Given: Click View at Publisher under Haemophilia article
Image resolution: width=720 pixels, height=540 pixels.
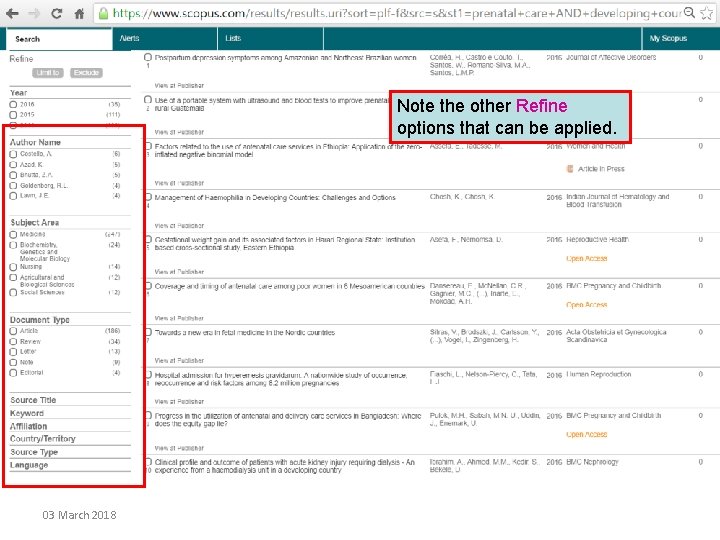Looking at the screenshot, I should (x=179, y=226).
